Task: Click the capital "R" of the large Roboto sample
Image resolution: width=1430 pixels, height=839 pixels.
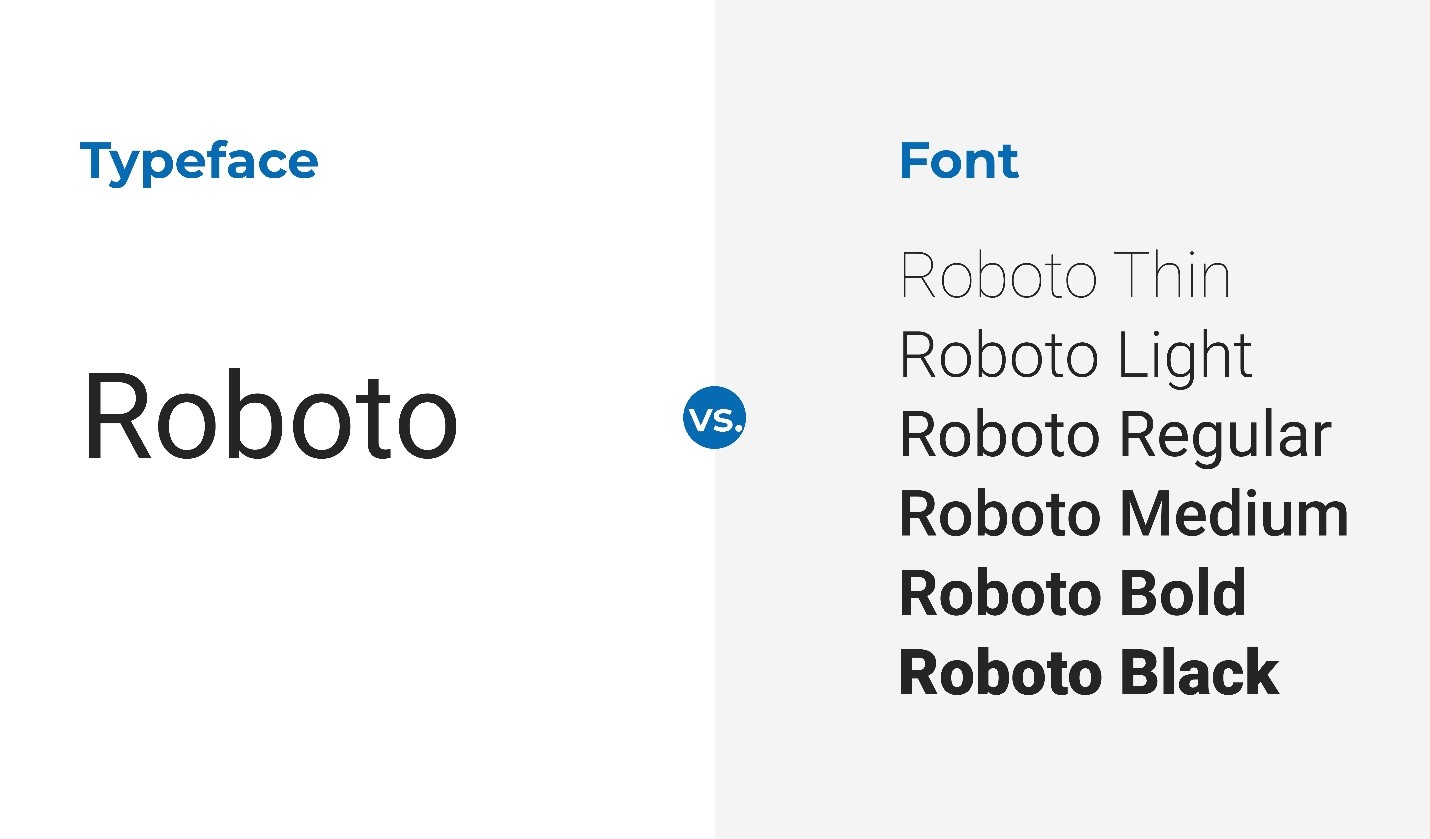Action: (113, 417)
